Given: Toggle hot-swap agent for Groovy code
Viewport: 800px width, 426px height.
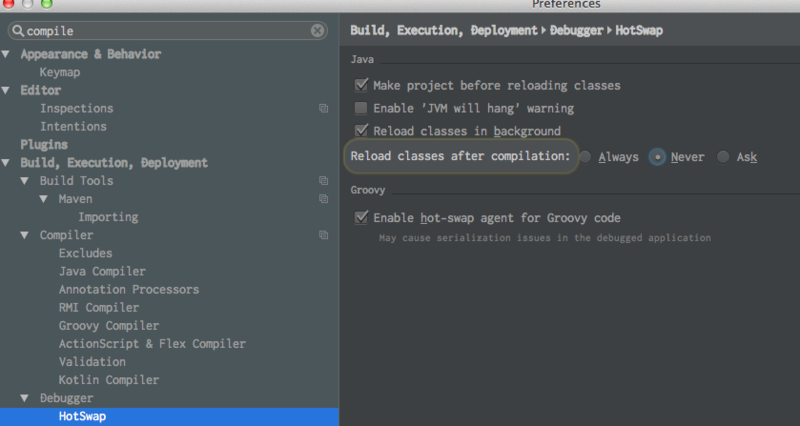Looking at the screenshot, I should [x=361, y=217].
